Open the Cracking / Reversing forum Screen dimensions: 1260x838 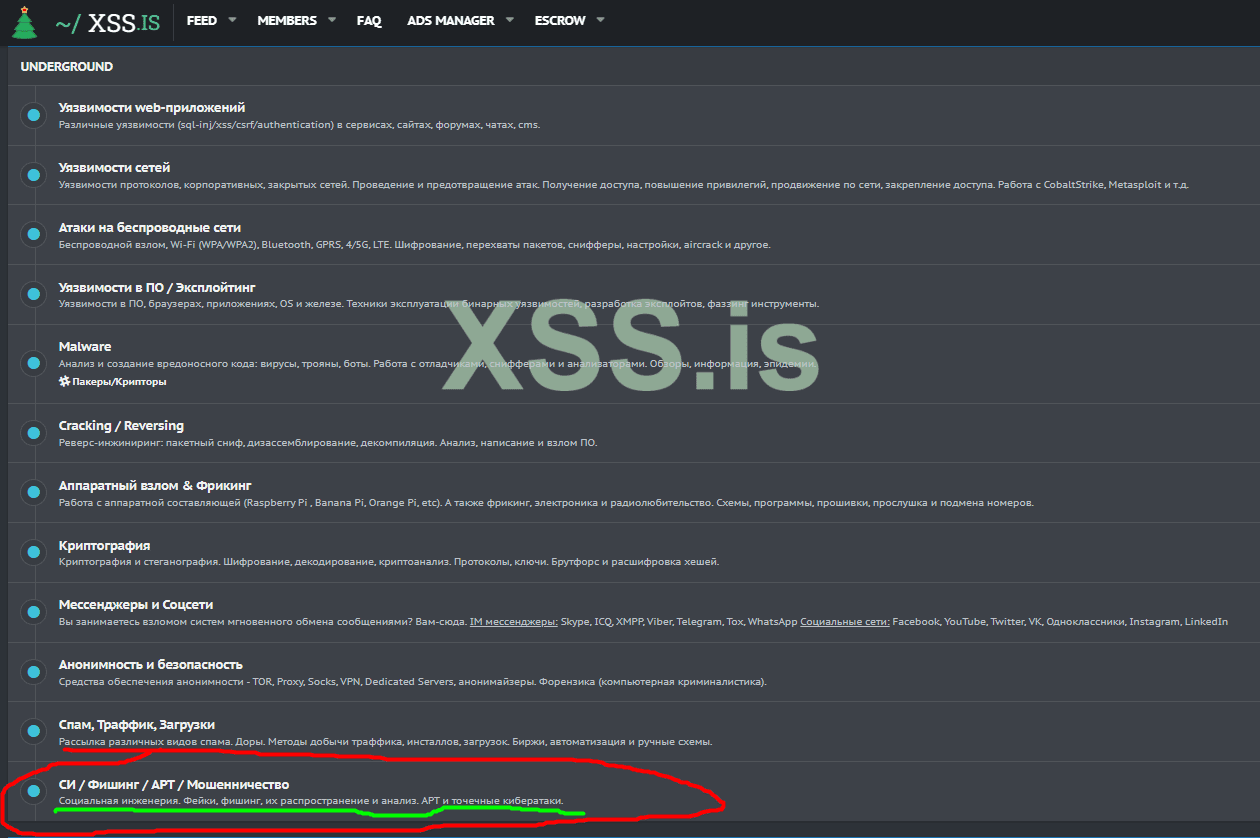pos(122,425)
